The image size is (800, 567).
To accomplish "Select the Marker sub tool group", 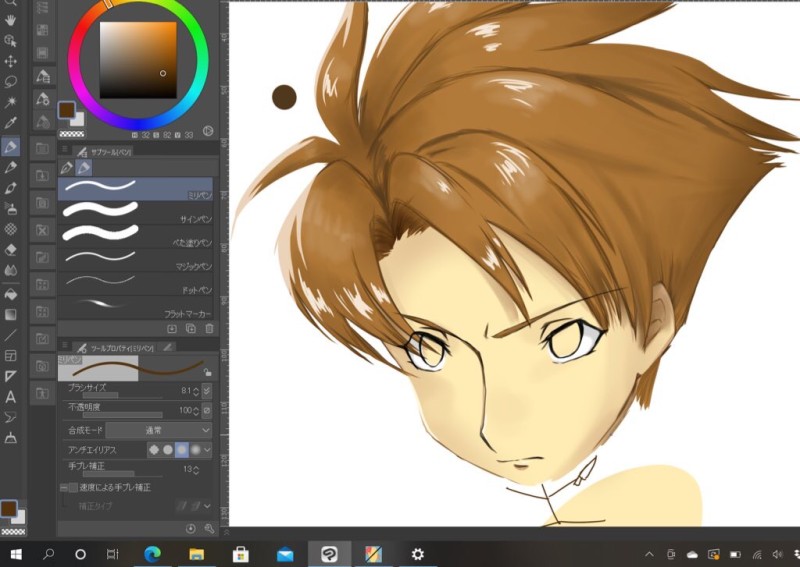I will click(x=84, y=167).
